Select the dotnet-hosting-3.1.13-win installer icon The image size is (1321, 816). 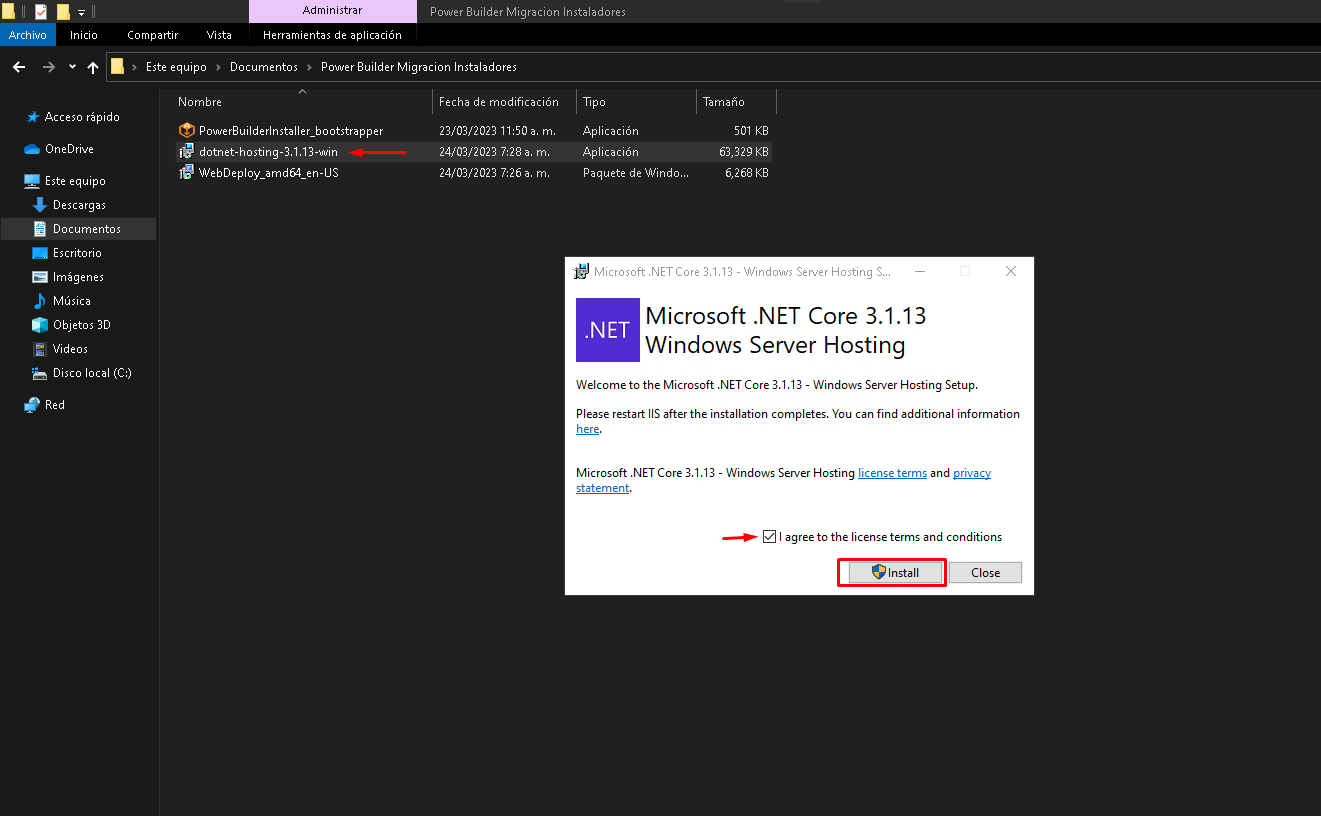[x=186, y=152]
